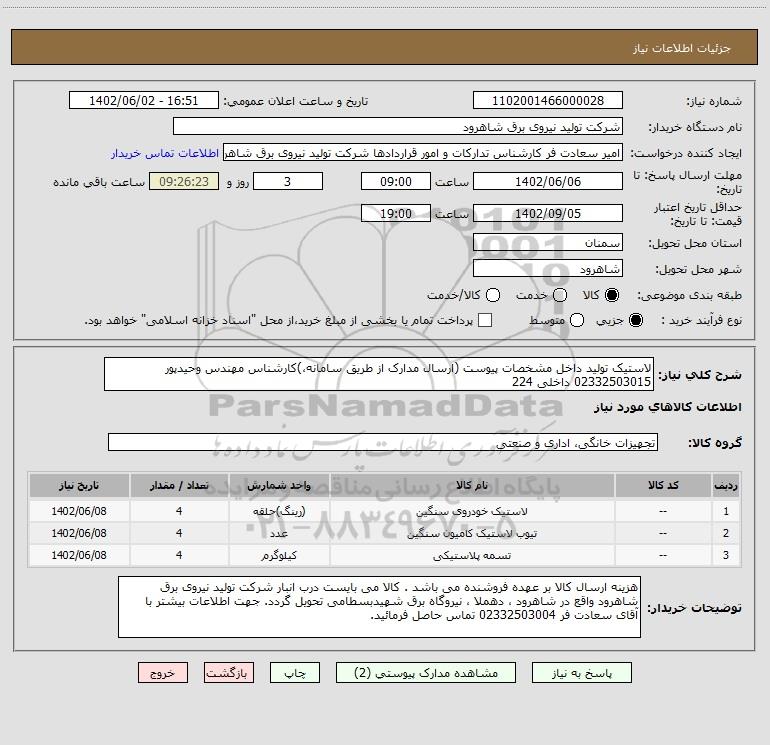Click the اطلاعات کالاهای مورد نیاز section heading
The image size is (770, 745).
pos(667,407)
